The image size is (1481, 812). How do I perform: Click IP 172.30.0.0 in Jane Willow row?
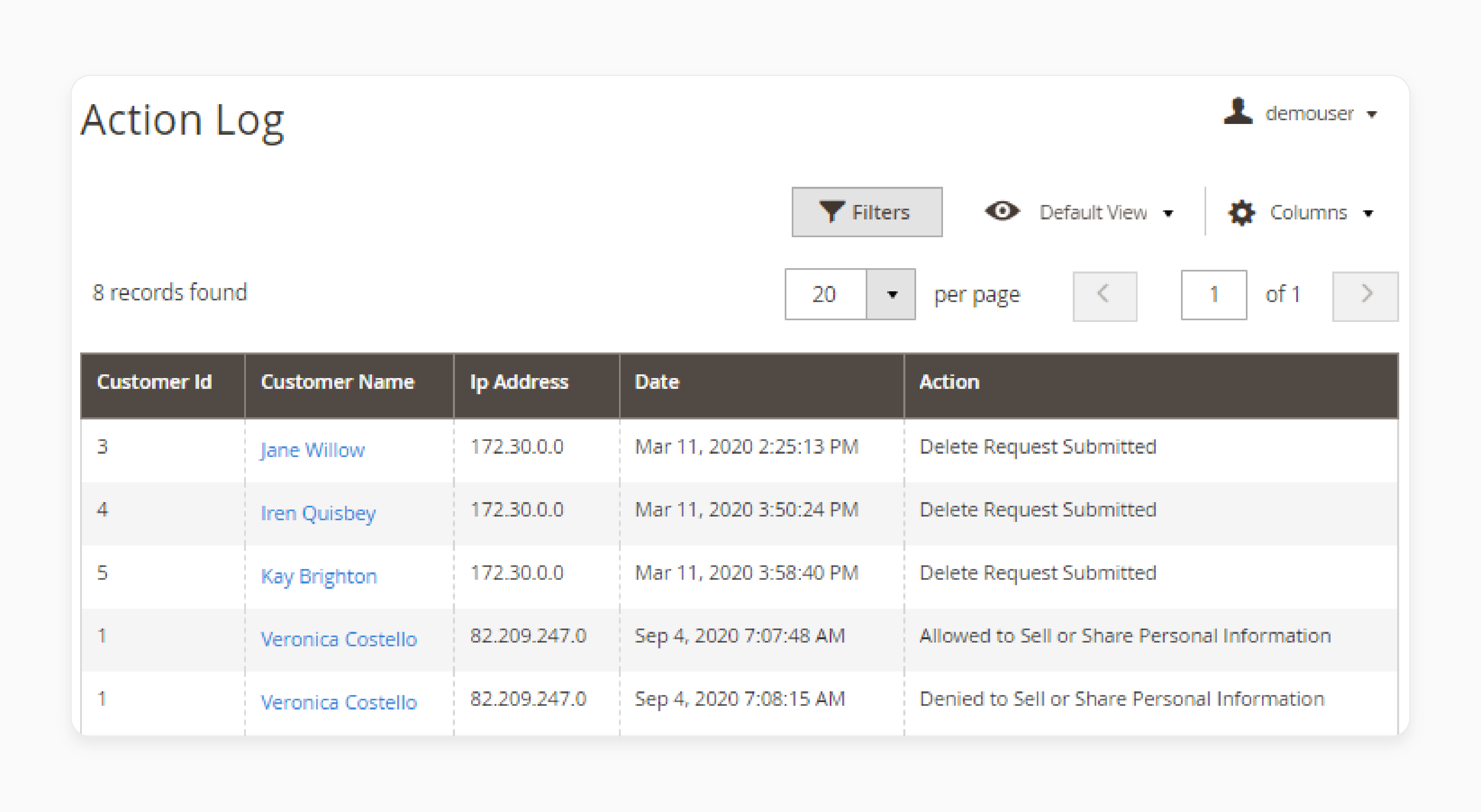[517, 447]
